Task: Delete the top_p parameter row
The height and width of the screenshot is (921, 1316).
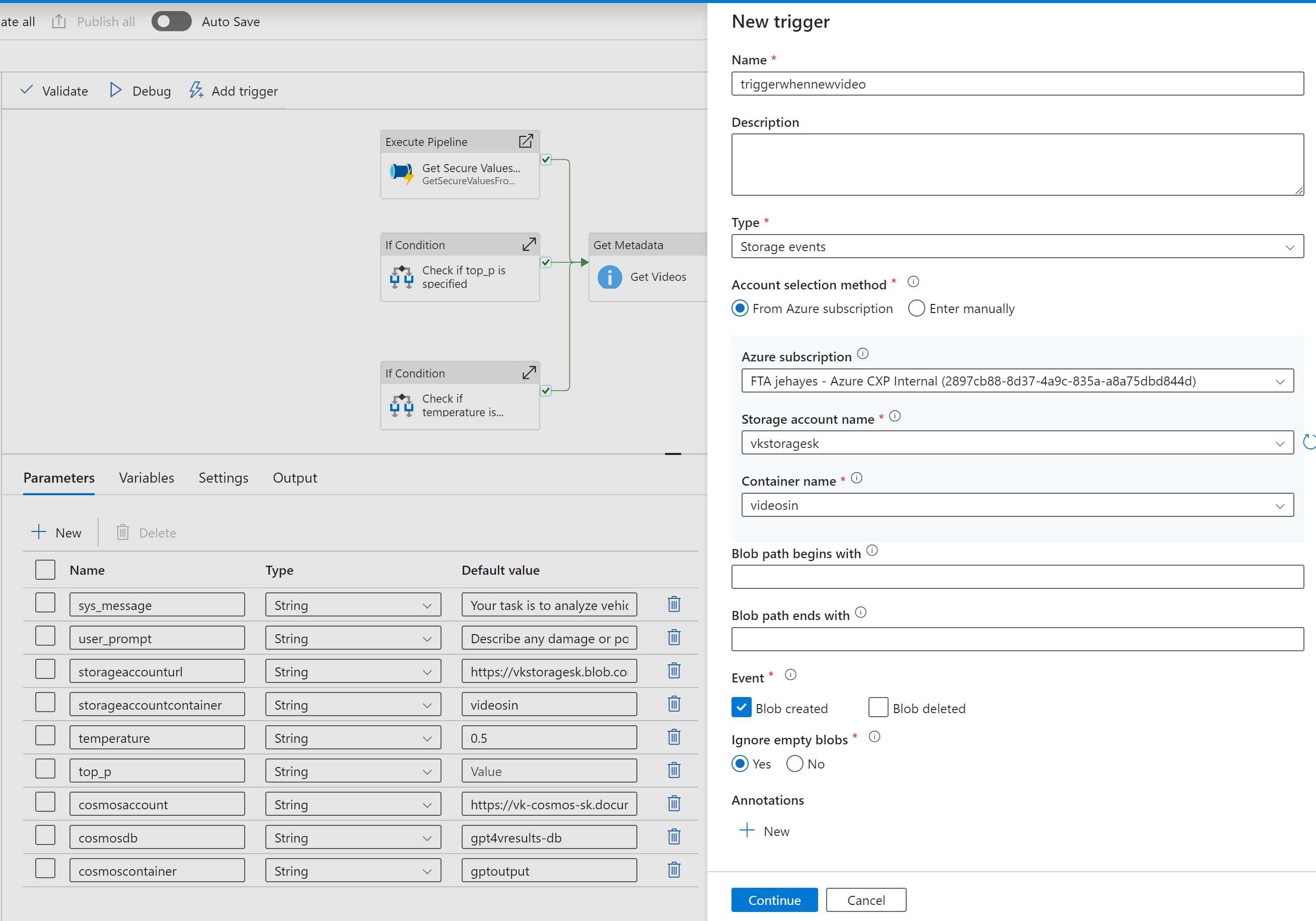Action: click(x=674, y=771)
